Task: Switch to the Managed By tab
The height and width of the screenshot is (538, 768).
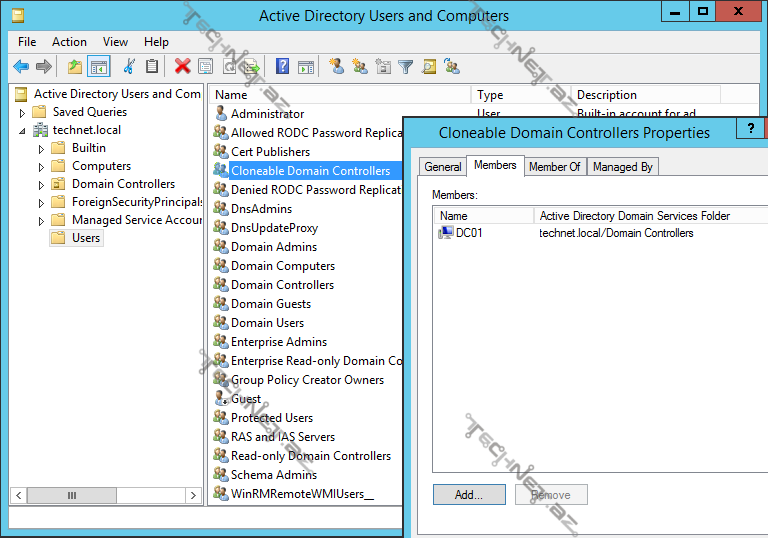Action: pos(623,167)
